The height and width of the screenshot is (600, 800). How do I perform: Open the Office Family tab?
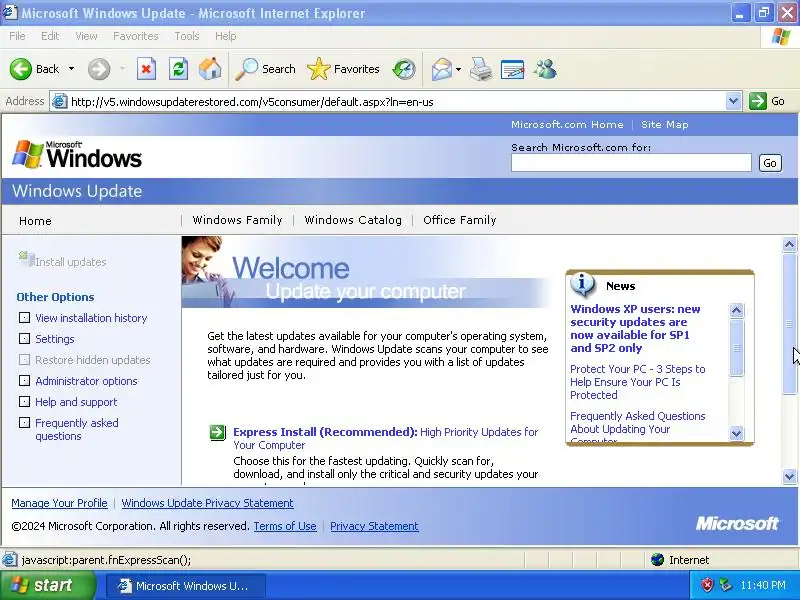(x=460, y=220)
